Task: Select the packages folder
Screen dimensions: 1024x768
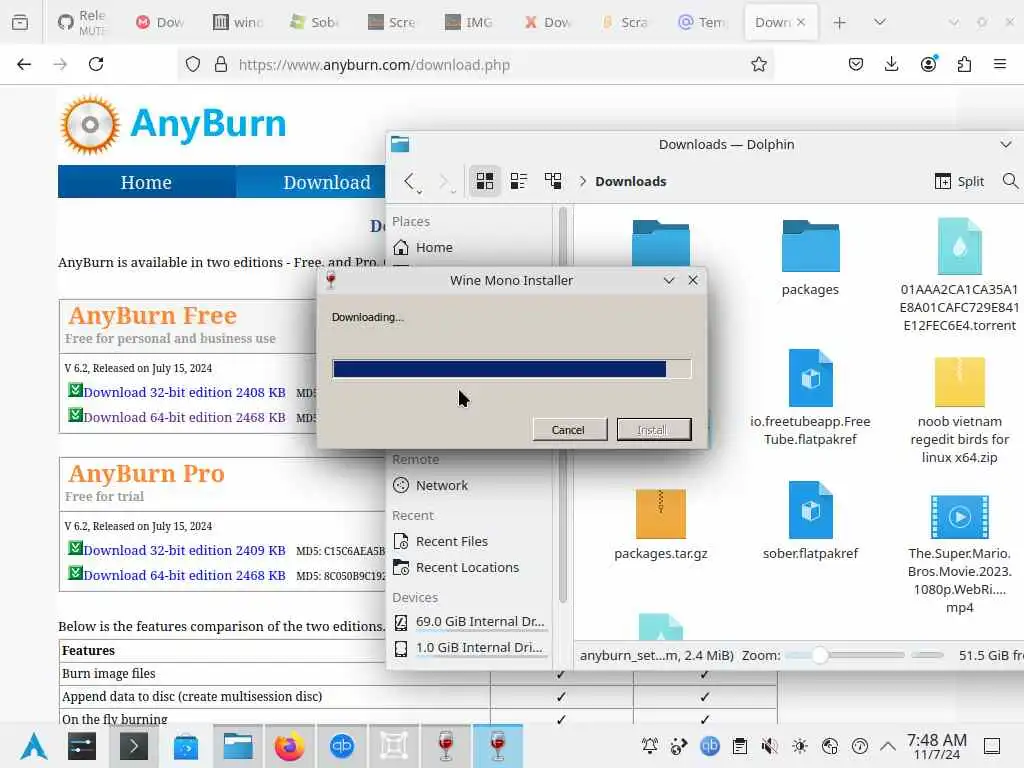Action: (x=810, y=258)
